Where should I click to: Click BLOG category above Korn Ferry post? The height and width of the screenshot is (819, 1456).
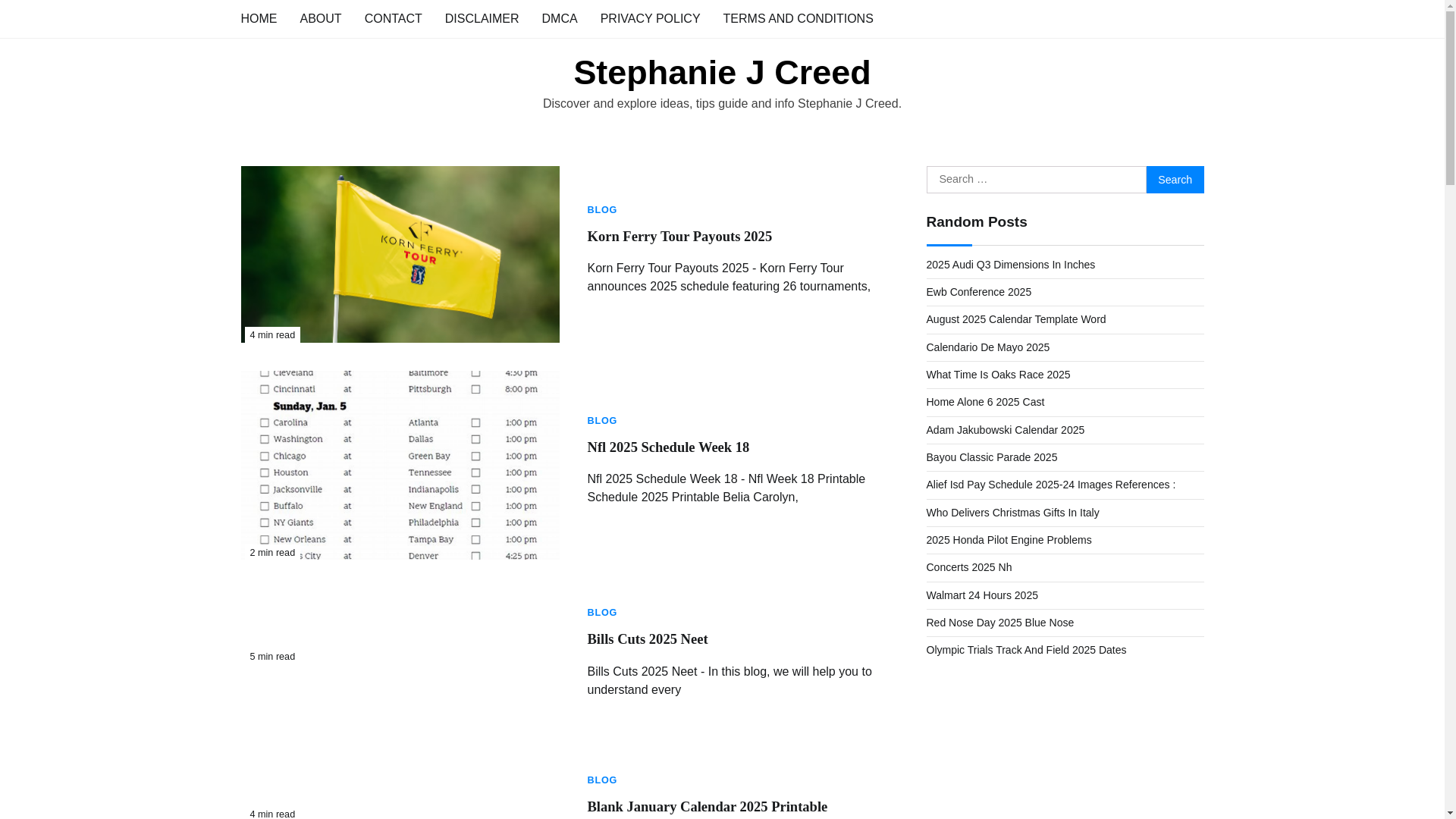[x=602, y=210]
